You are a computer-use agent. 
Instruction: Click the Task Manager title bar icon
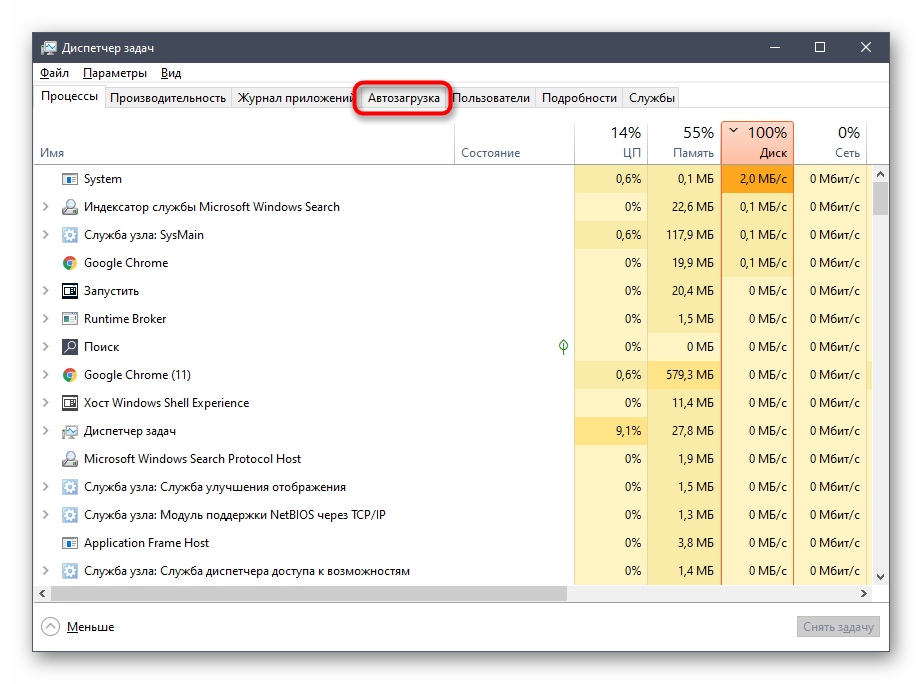49,48
